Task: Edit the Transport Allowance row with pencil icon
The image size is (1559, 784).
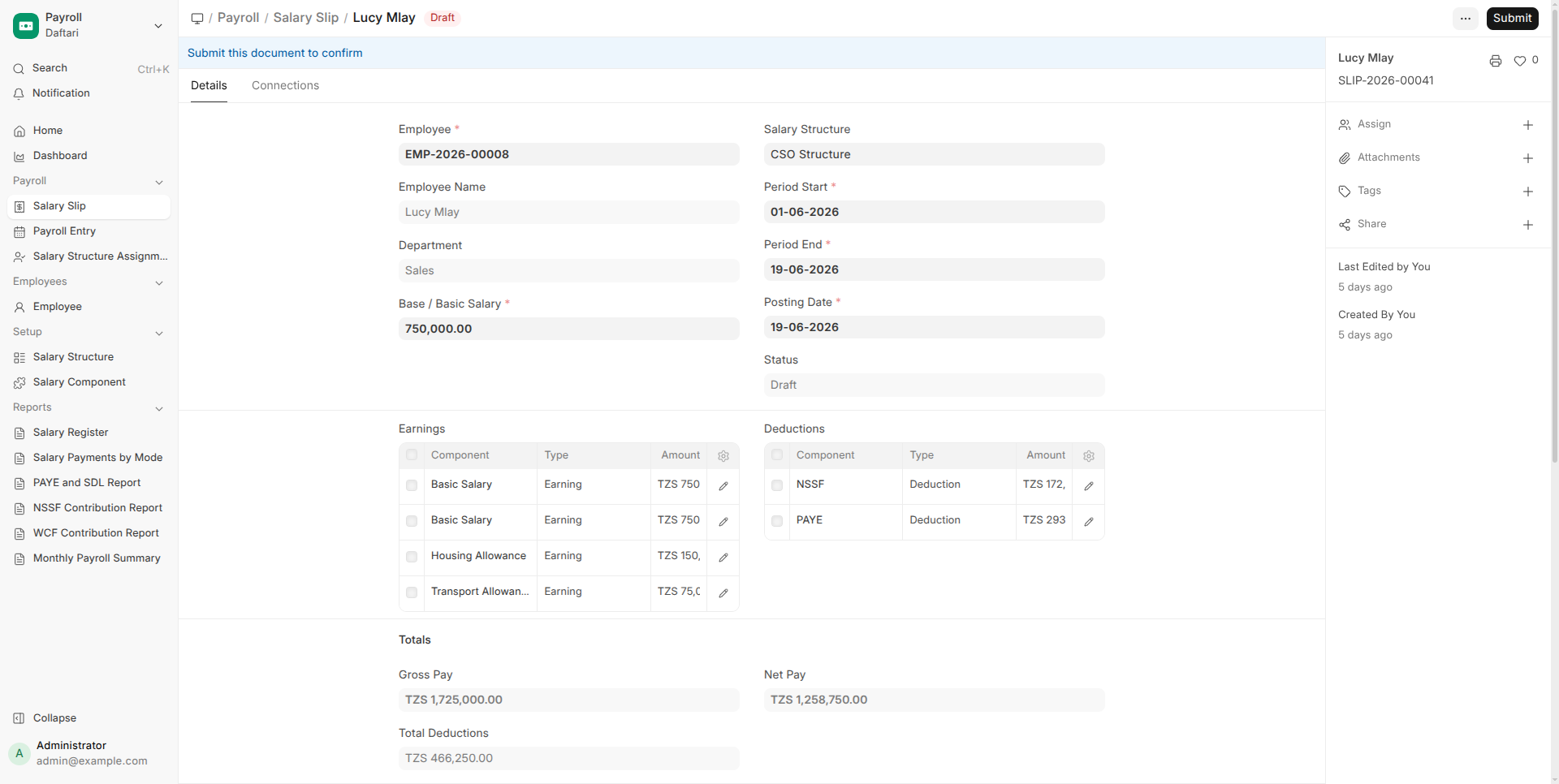Action: [723, 593]
